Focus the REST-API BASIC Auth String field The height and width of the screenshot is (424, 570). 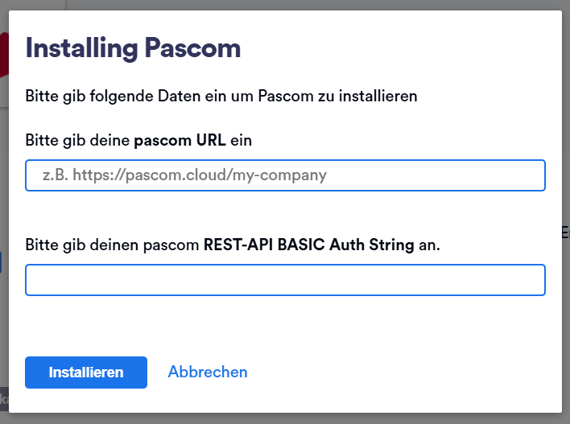[x=285, y=280]
